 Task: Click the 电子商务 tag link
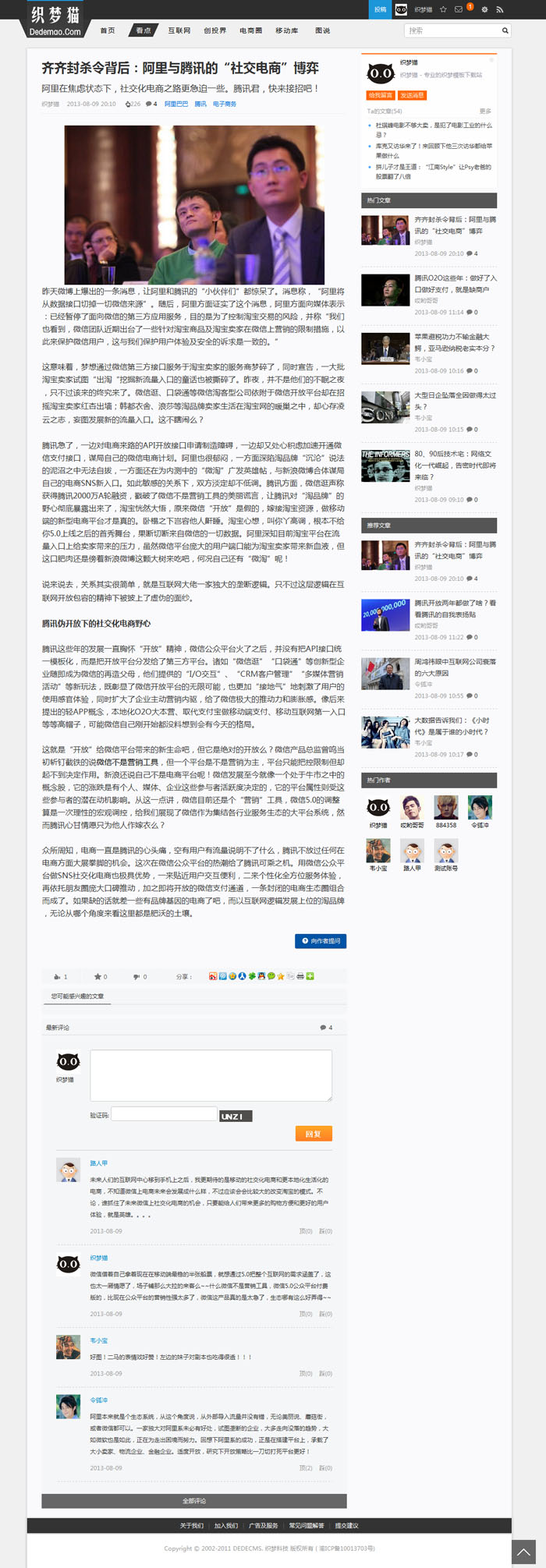(x=225, y=104)
